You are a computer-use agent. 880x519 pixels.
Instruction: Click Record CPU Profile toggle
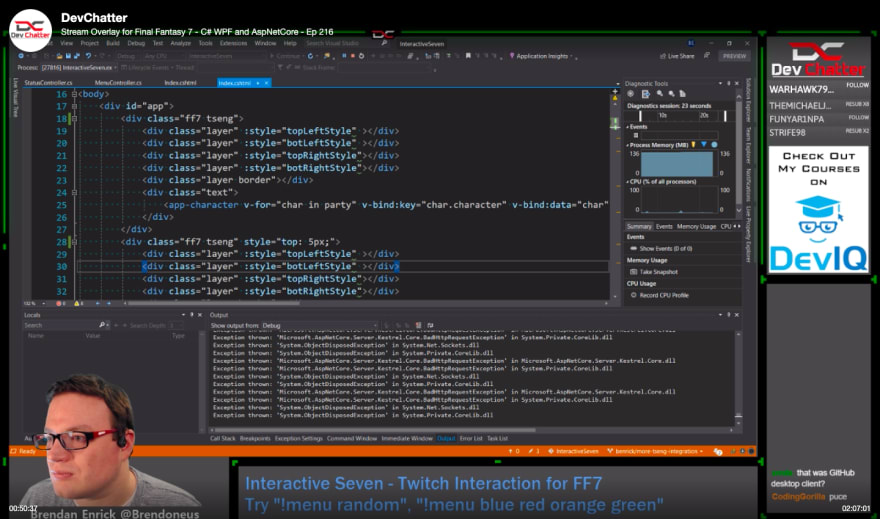coord(660,295)
